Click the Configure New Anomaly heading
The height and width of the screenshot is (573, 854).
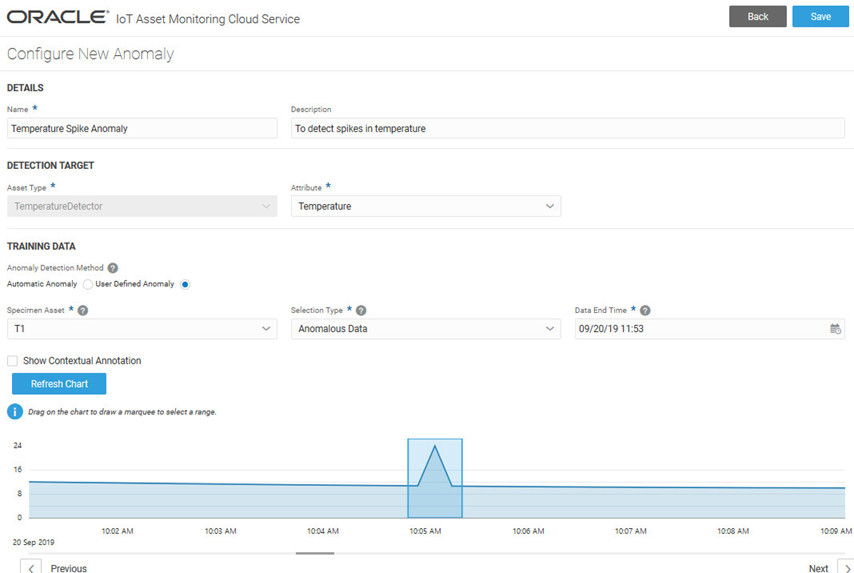tap(90, 54)
